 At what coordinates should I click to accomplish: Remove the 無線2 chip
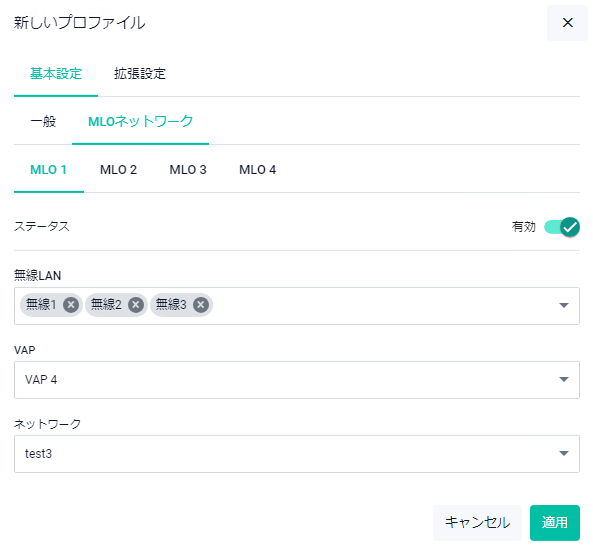click(136, 304)
